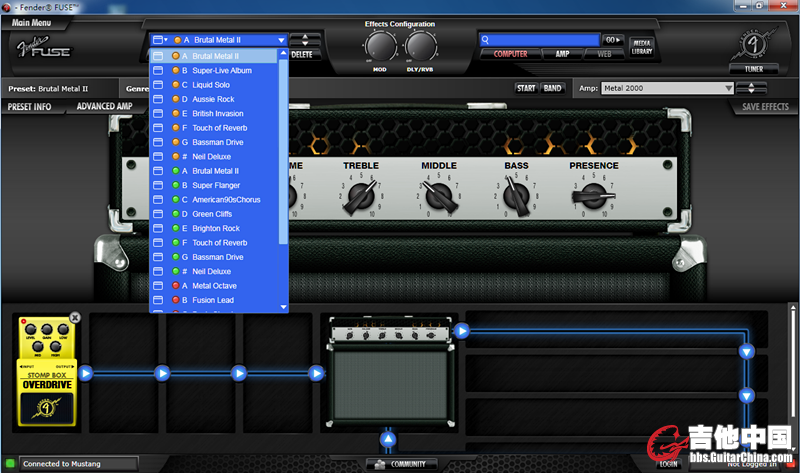The width and height of the screenshot is (800, 473).
Task: Click the preset up/down stepper
Action: [305, 40]
